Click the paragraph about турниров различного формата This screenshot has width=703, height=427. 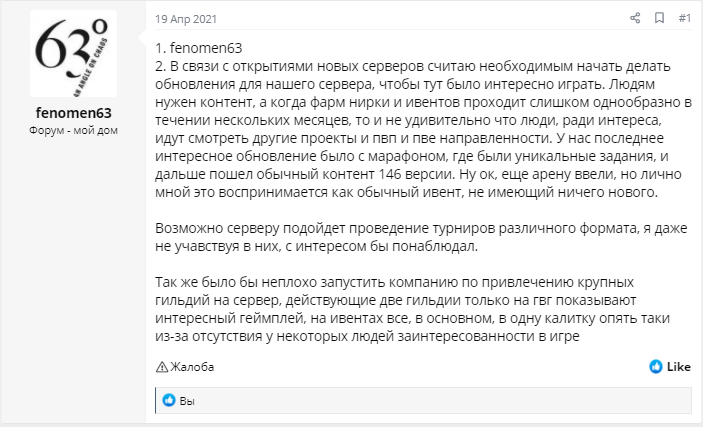(422, 236)
